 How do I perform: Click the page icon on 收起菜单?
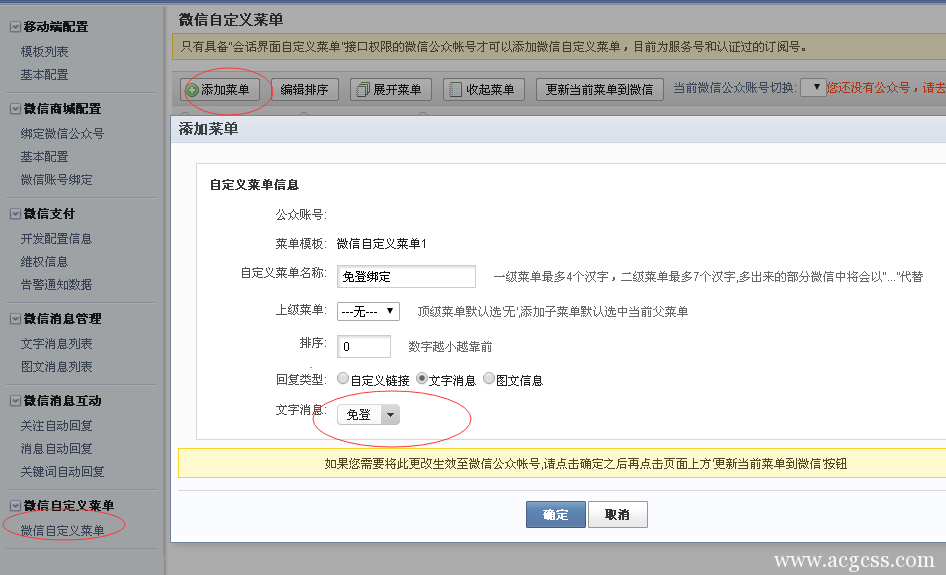pyautogui.click(x=455, y=91)
